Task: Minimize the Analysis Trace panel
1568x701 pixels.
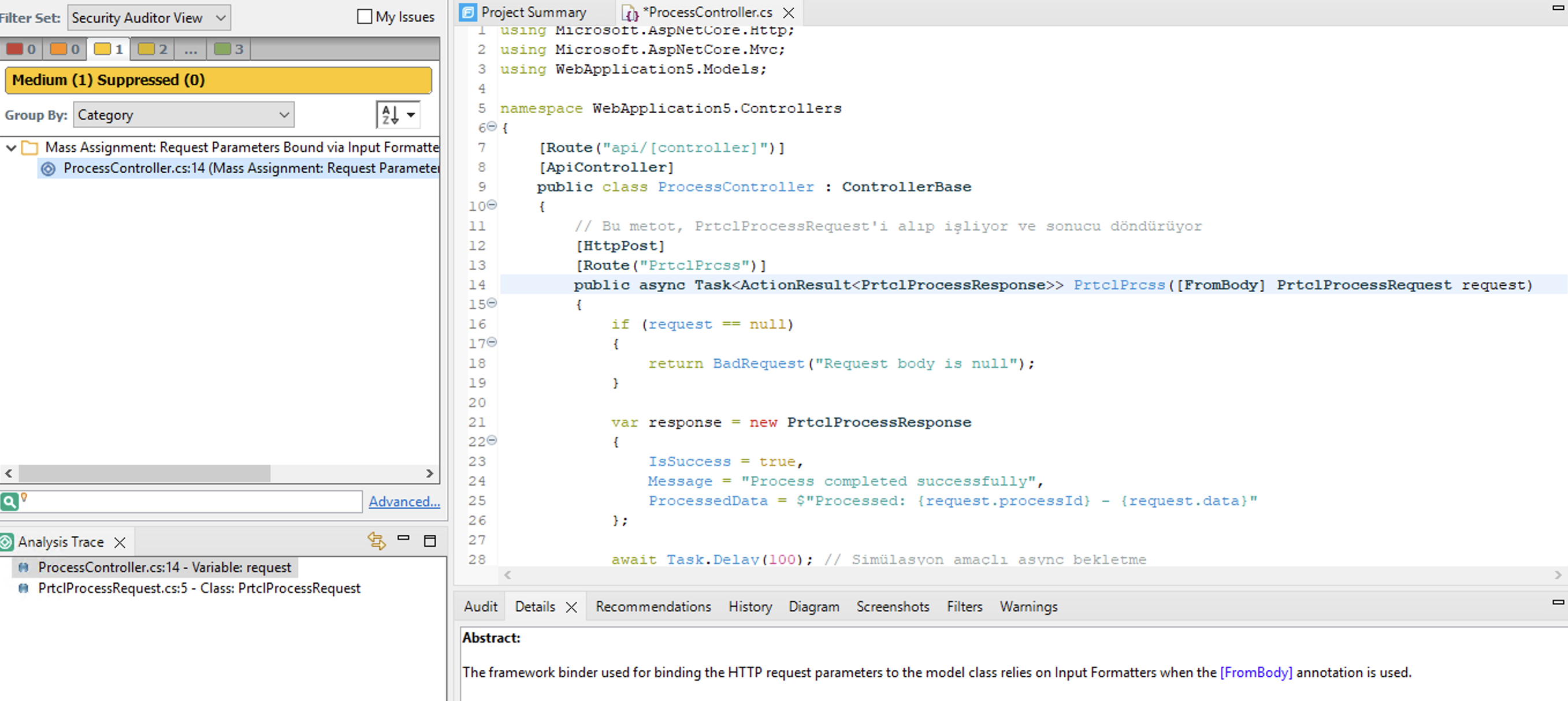Action: tap(403, 538)
